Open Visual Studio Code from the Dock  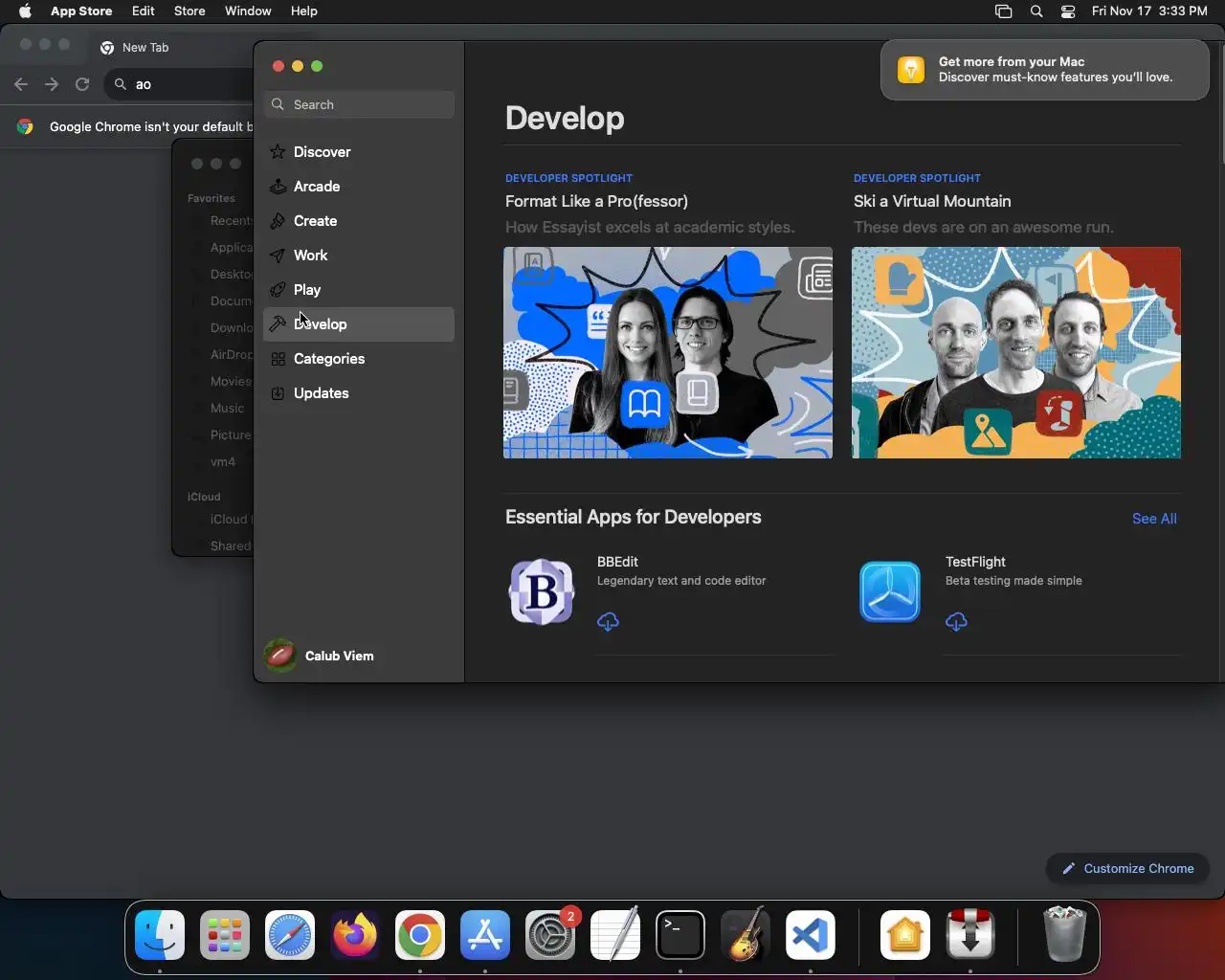[x=811, y=935]
